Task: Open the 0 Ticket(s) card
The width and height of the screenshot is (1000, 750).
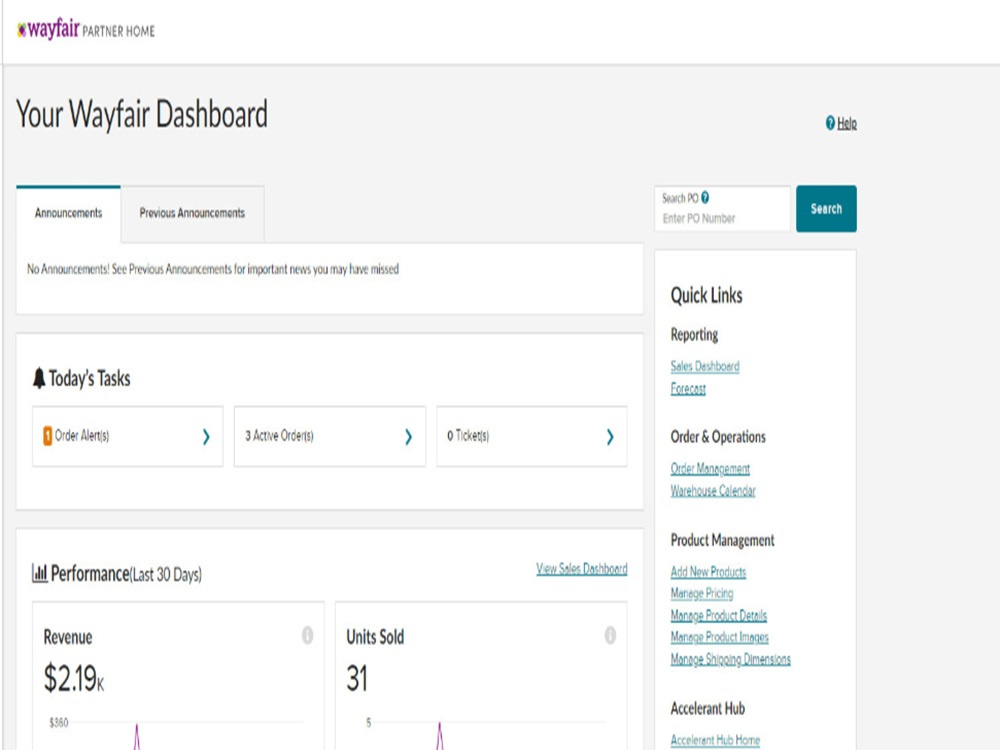Action: click(532, 436)
